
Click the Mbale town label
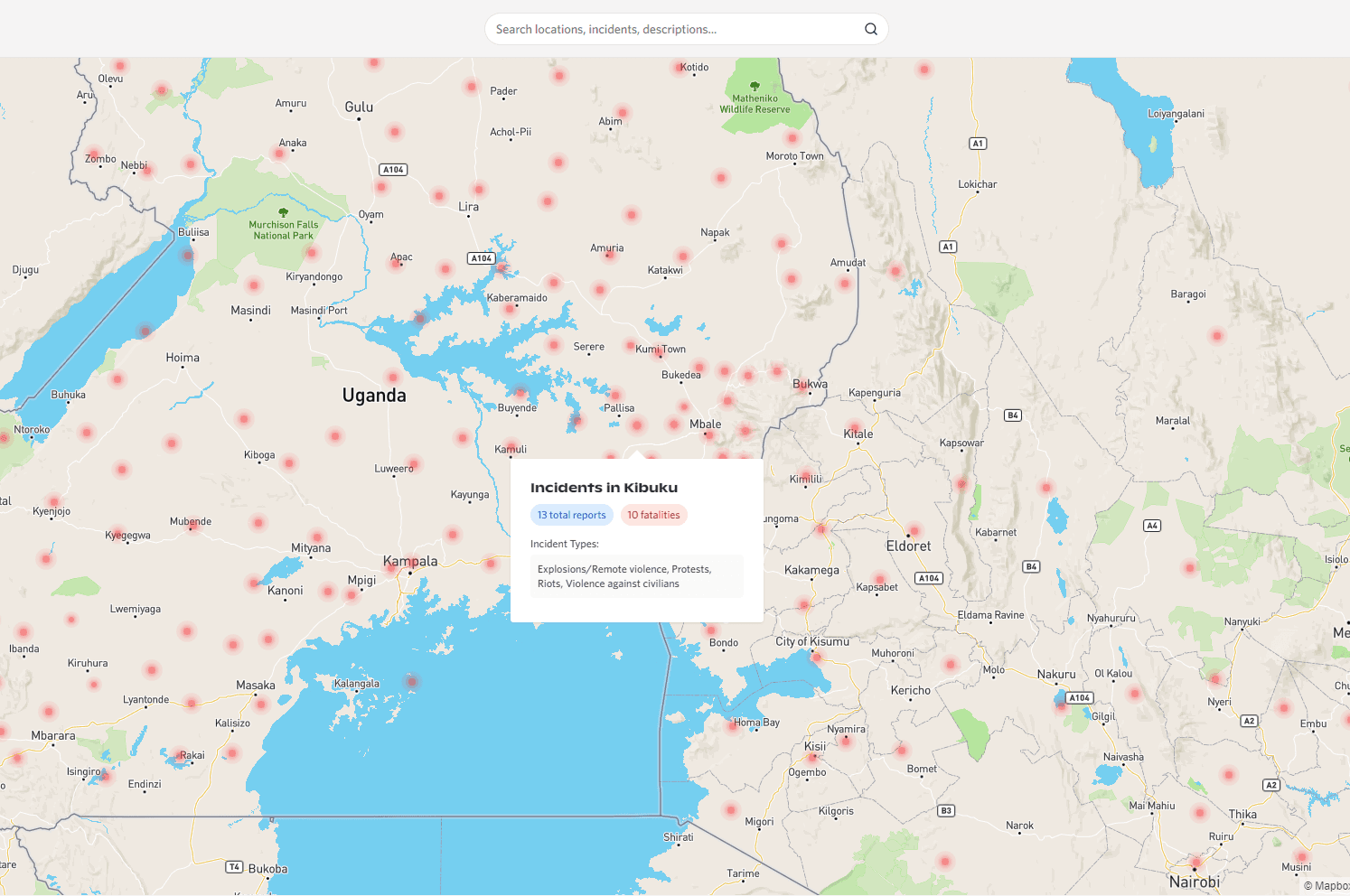[x=706, y=425]
